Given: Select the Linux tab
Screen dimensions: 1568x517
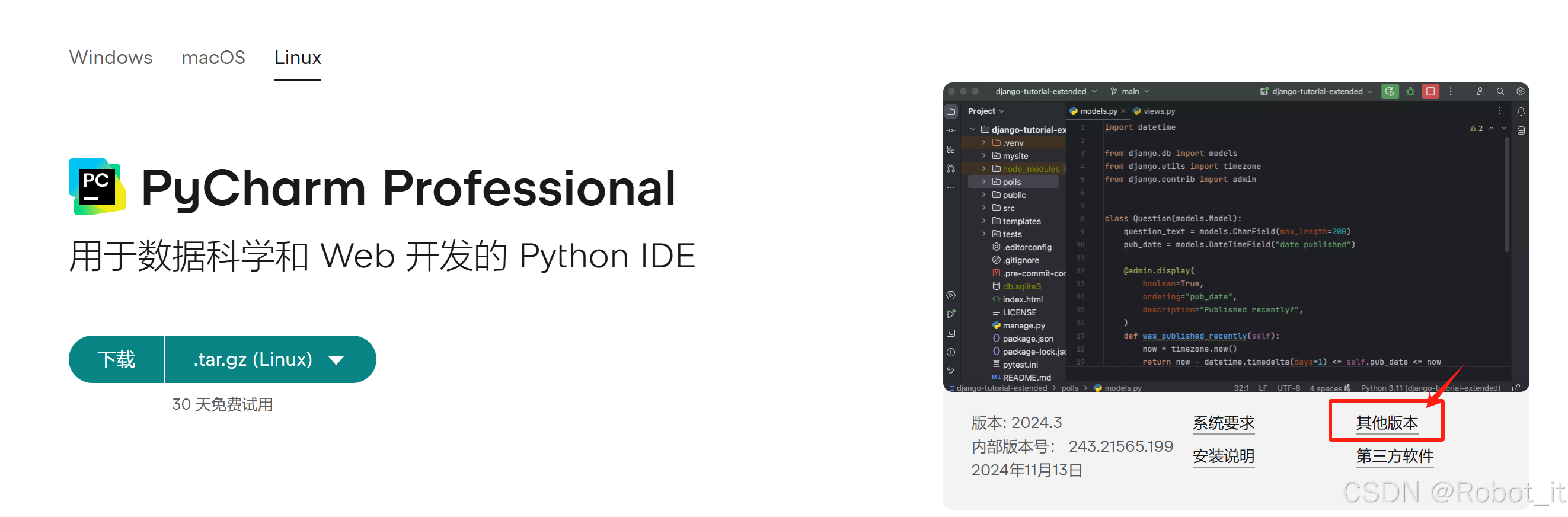Looking at the screenshot, I should (298, 58).
